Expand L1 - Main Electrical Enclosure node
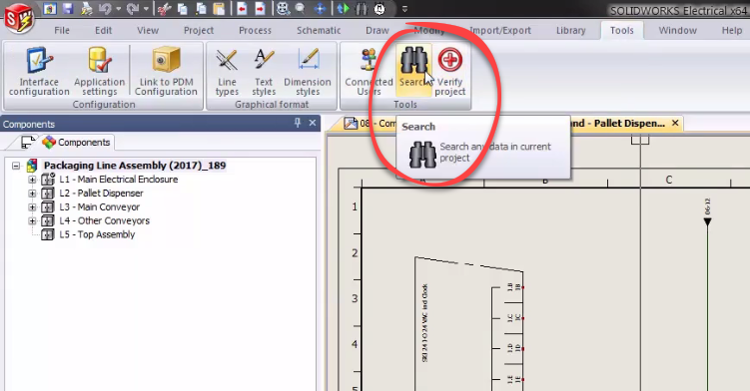Image resolution: width=750 pixels, height=391 pixels. 32,179
